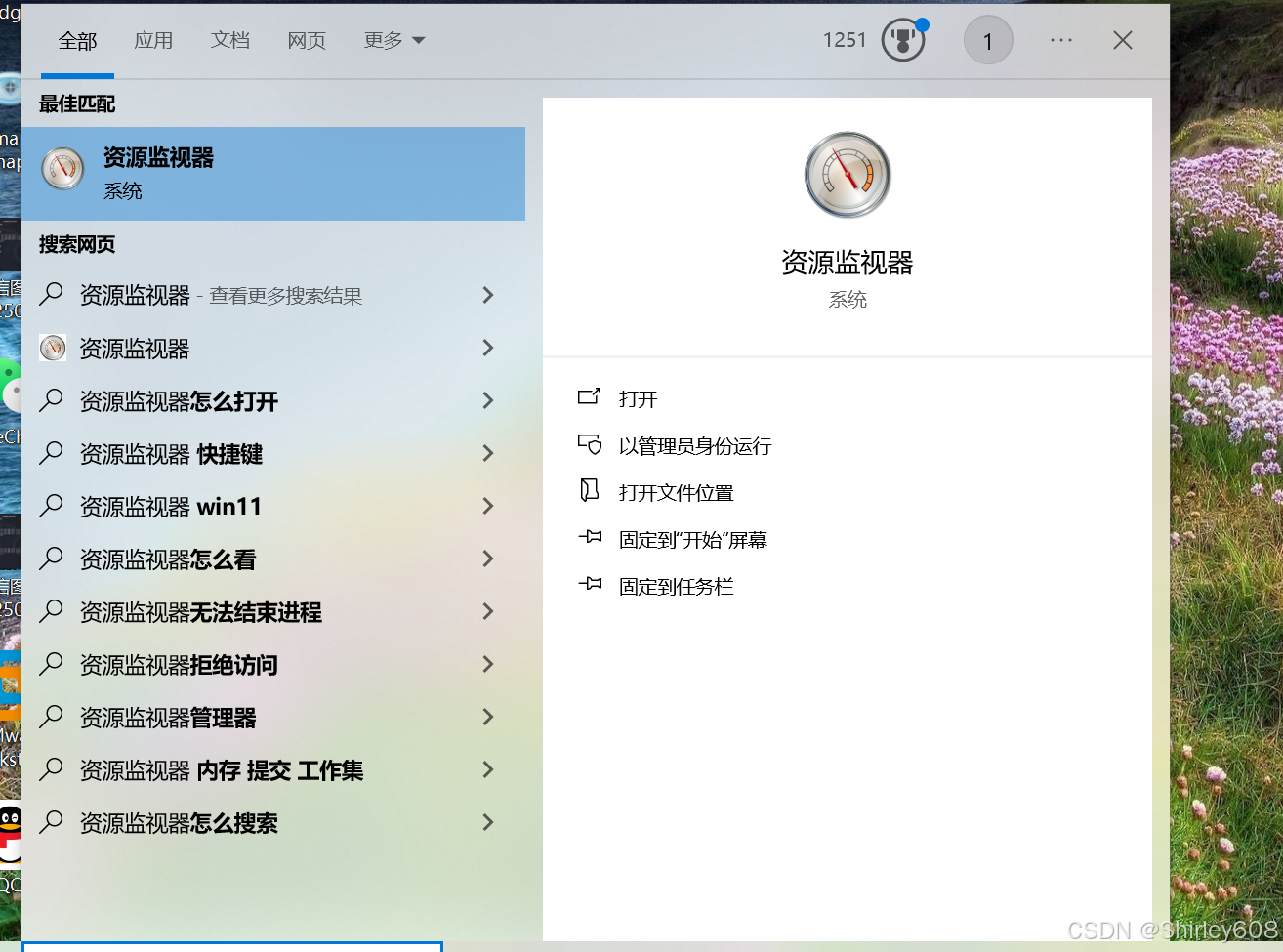This screenshot has height=952, width=1283.
Task: Click the Resource Monitor gauge icon in preview pane
Action: point(847,174)
